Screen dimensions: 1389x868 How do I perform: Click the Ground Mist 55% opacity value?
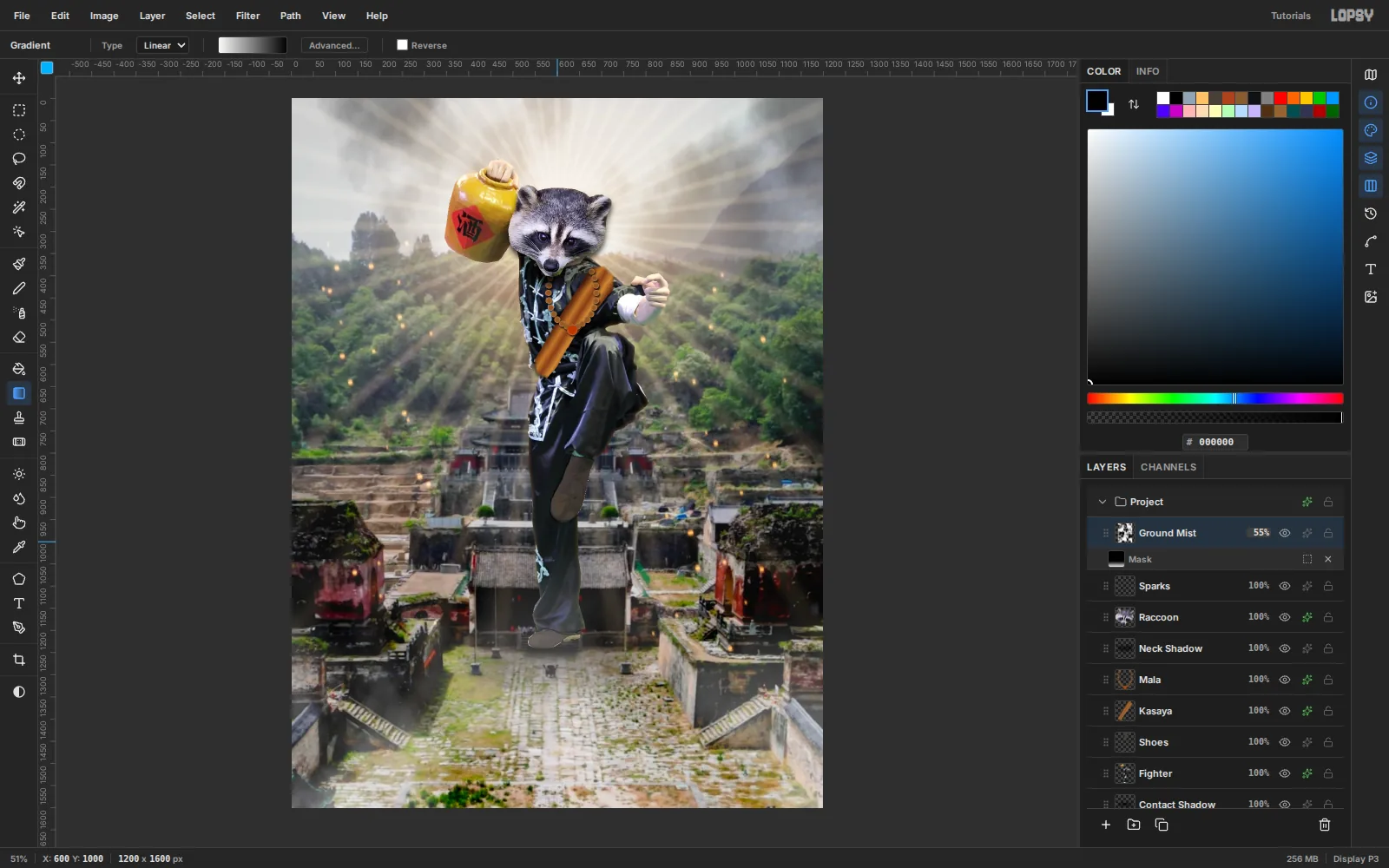point(1261,533)
